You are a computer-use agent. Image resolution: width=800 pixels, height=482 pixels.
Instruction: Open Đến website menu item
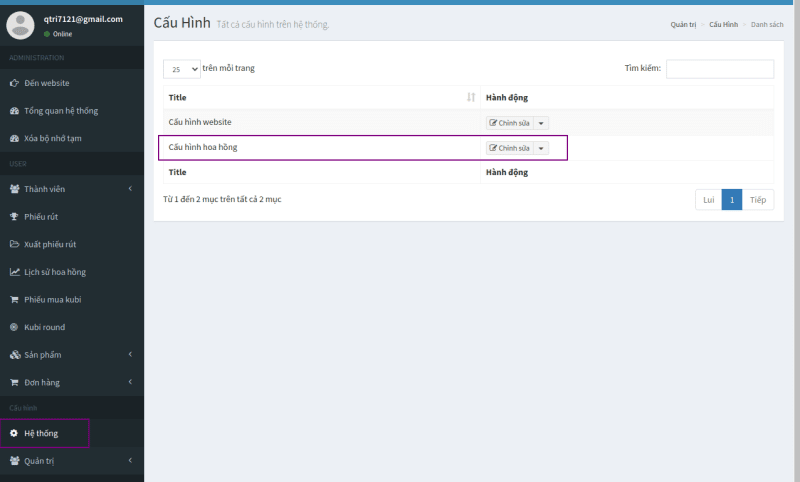pos(72,83)
